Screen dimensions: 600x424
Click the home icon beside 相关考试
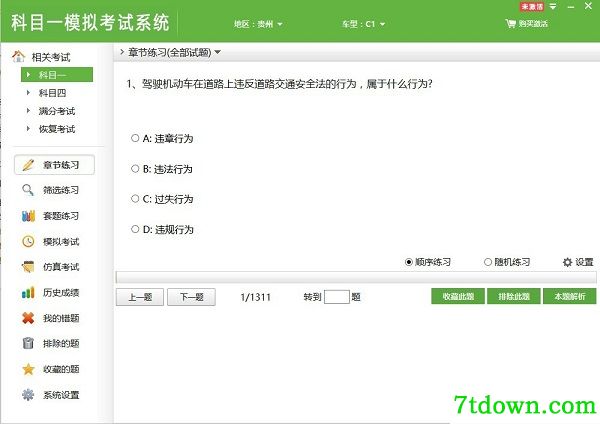tap(18, 57)
